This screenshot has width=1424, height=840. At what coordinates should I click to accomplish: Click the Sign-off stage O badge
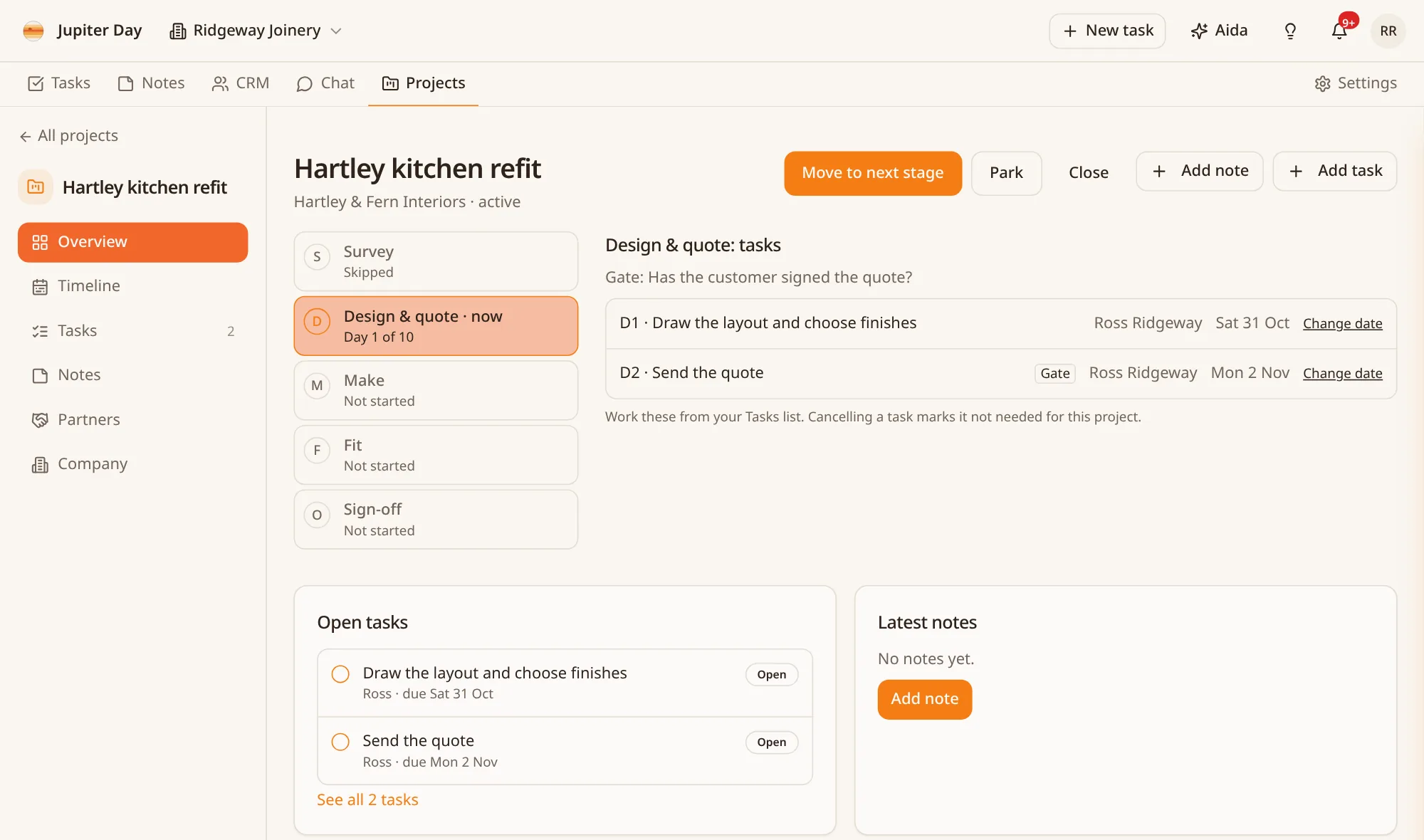pos(317,515)
